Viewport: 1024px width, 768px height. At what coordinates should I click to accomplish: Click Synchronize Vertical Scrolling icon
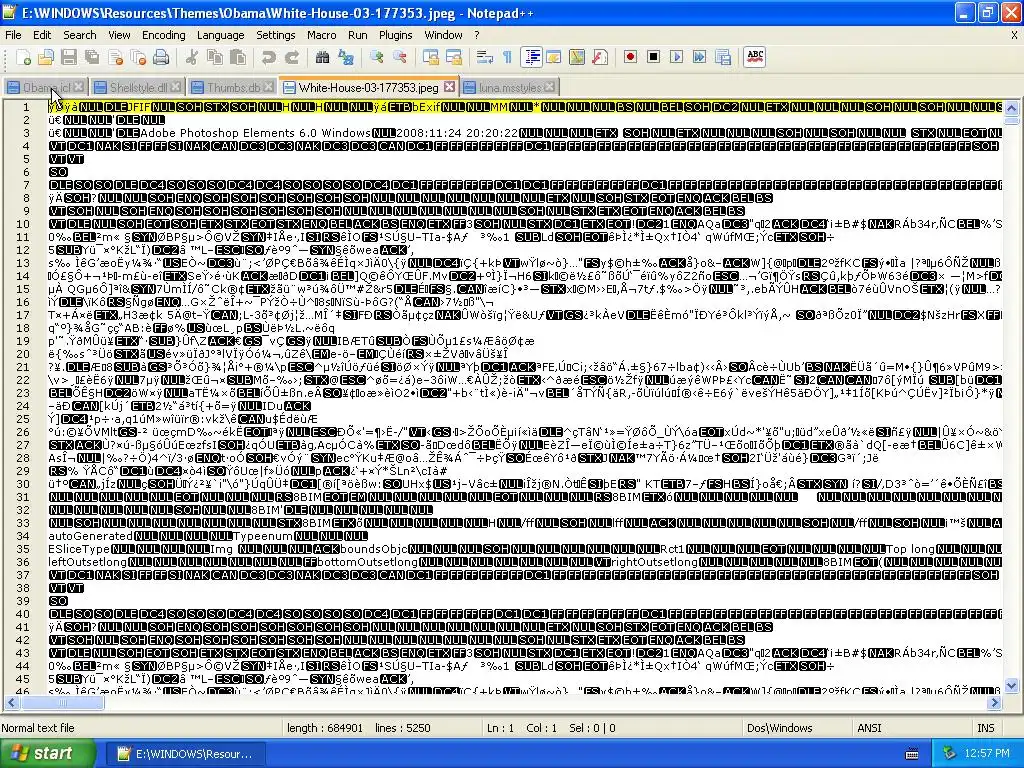coord(430,57)
